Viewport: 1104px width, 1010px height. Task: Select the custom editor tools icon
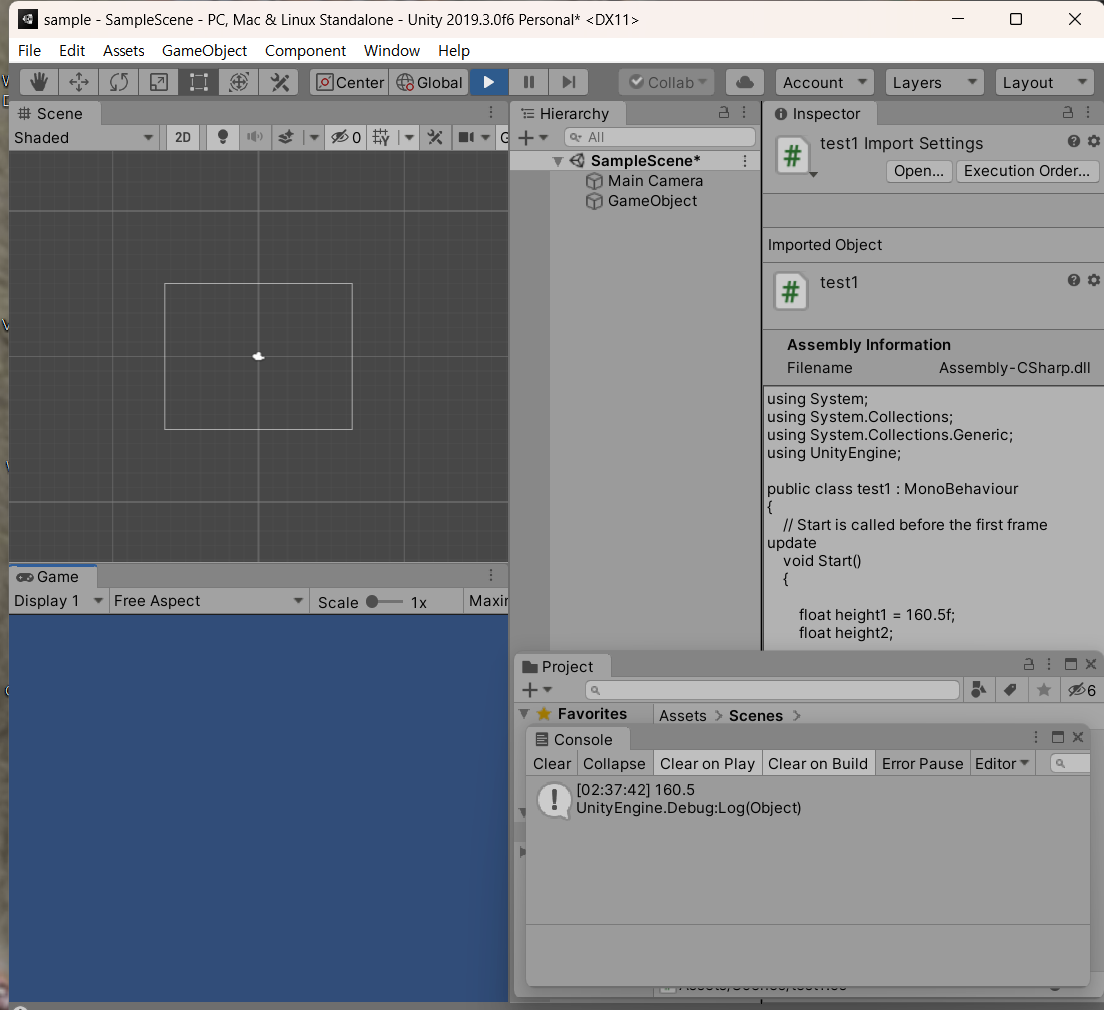point(280,82)
